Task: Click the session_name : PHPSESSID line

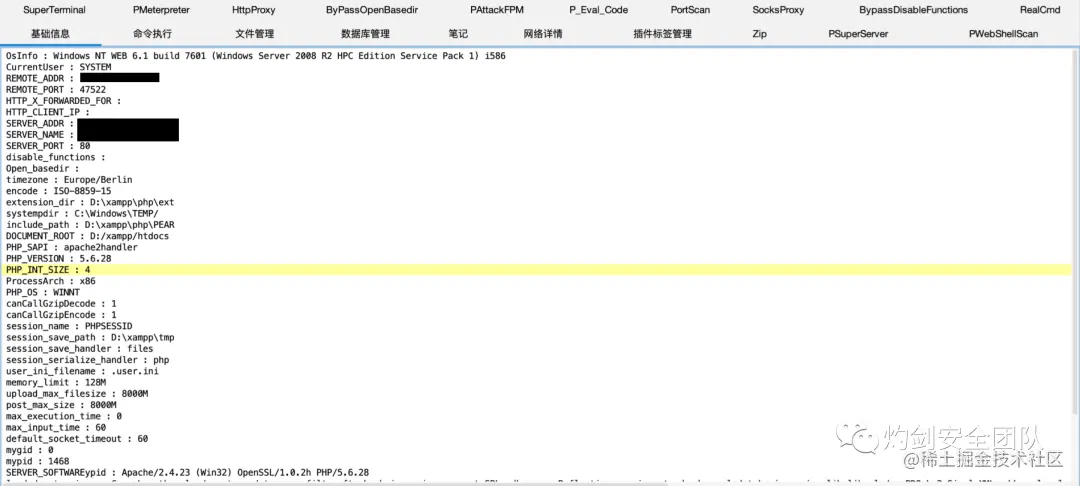Action: click(x=69, y=326)
